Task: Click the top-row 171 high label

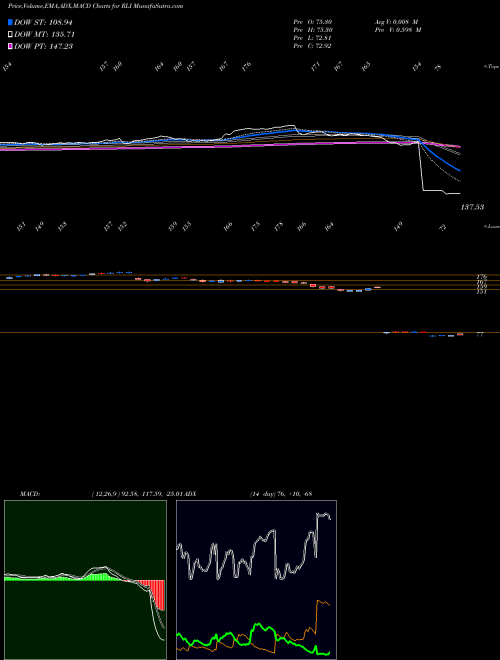Action: pos(316,66)
